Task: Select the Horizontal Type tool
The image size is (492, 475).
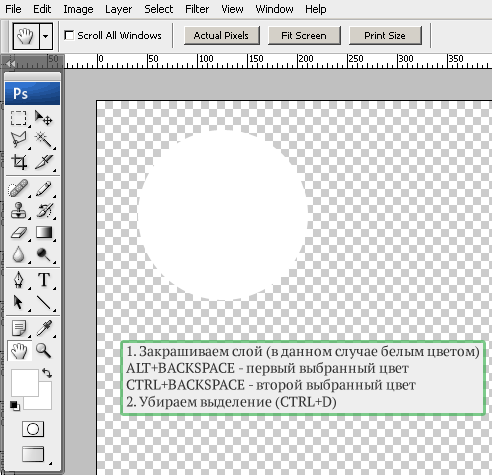Action: pos(44,280)
